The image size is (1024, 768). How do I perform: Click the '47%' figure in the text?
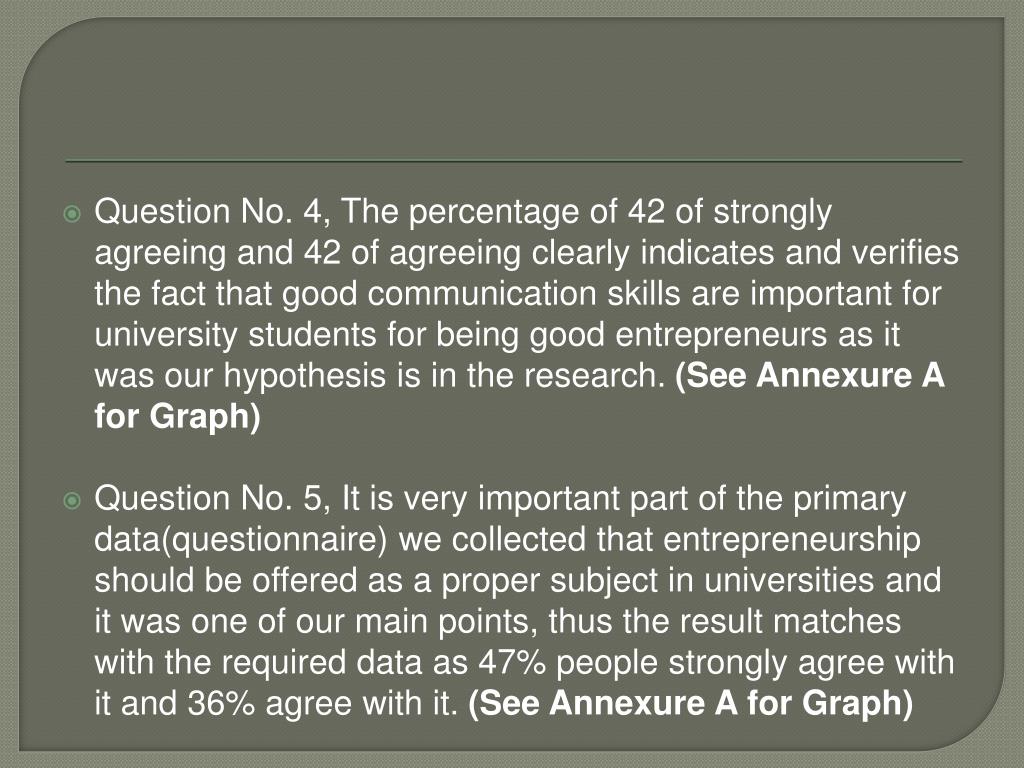pos(512,662)
